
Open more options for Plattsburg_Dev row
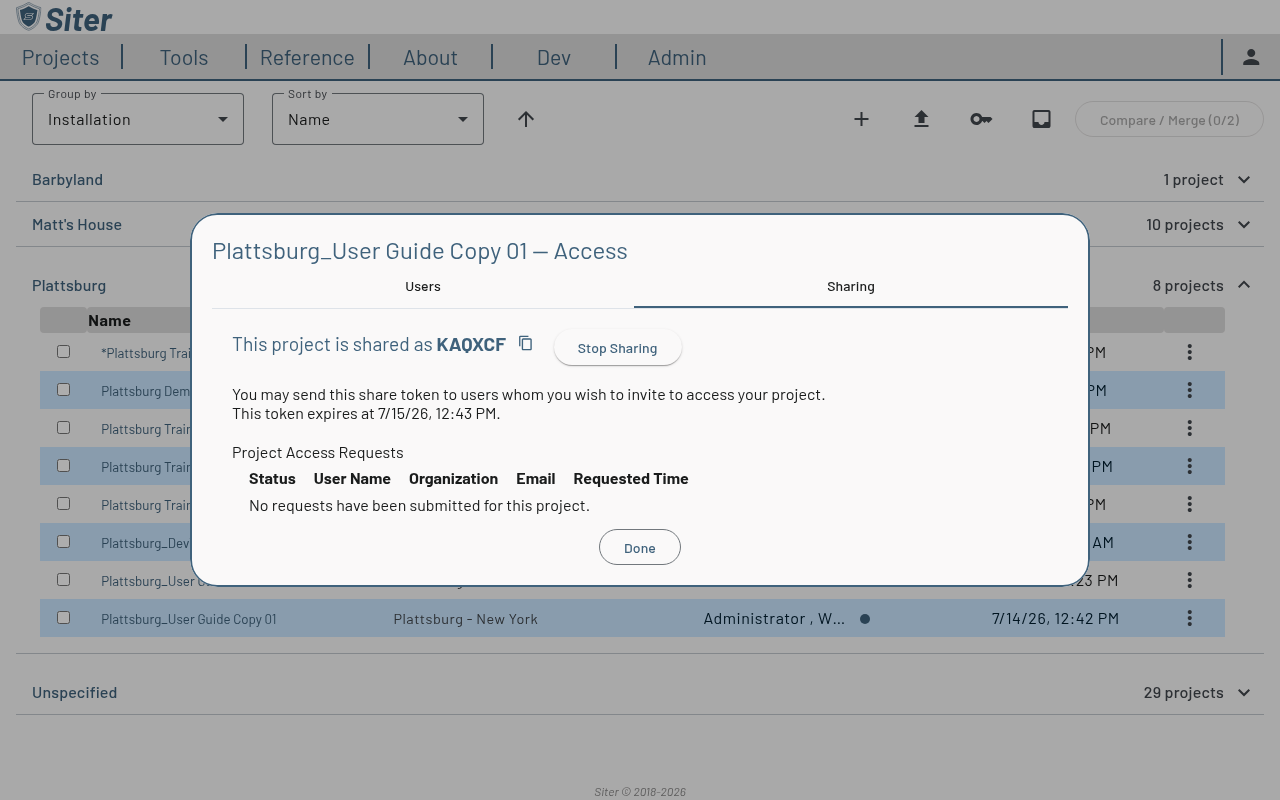1189,542
